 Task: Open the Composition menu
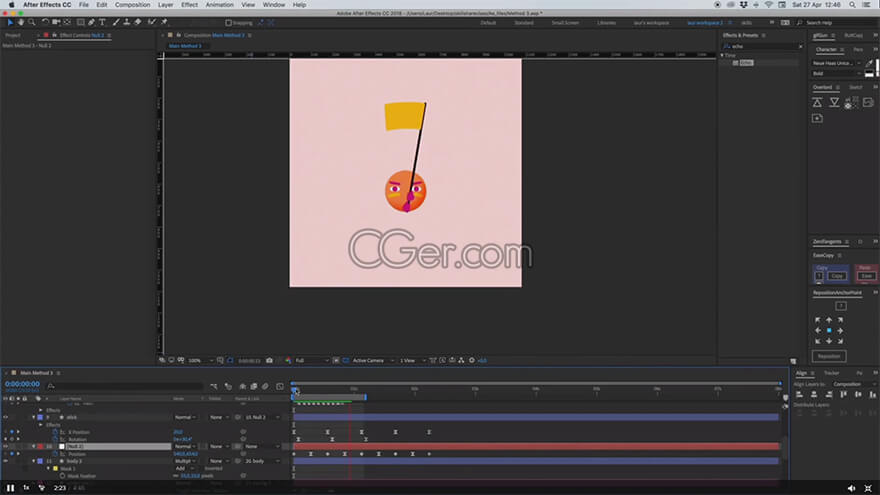tap(132, 4)
